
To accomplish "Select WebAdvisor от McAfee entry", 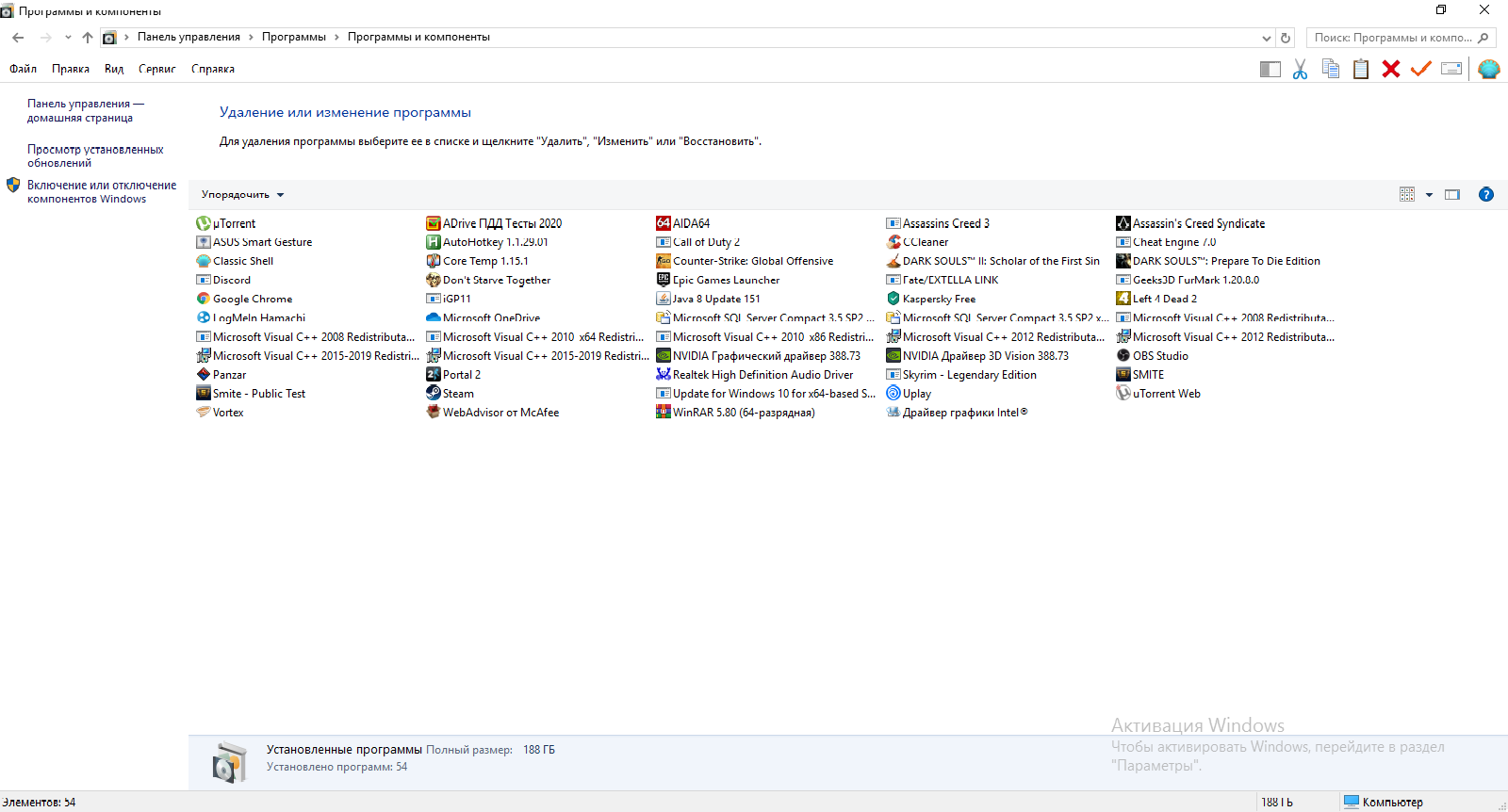I will (x=493, y=413).
